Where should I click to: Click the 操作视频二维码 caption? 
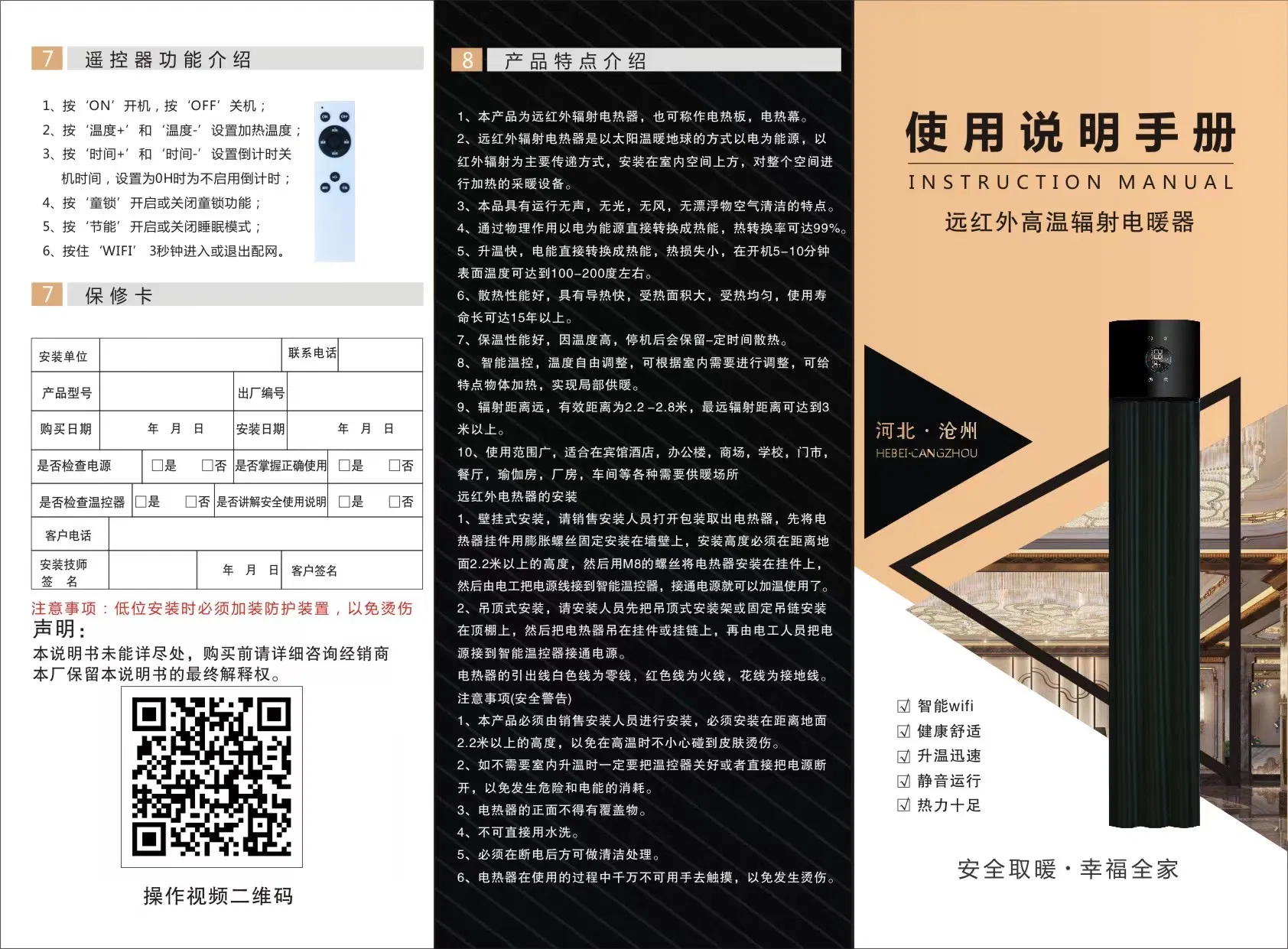pos(218,896)
